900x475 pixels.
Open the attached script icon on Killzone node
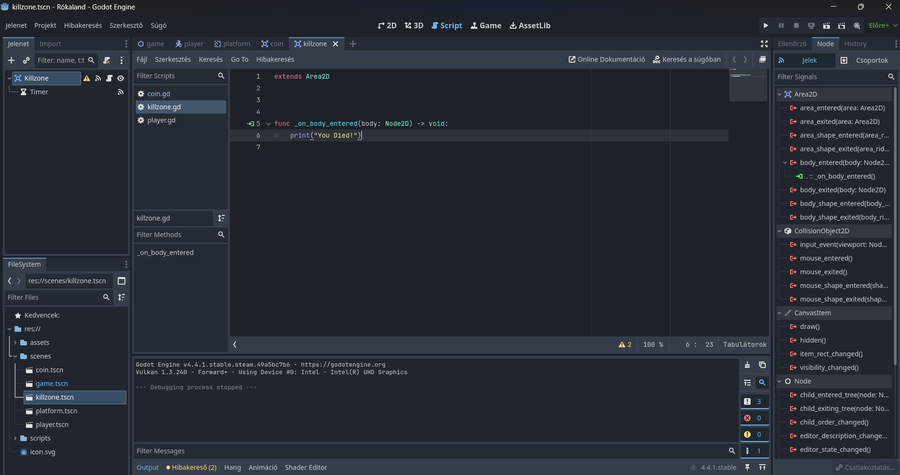(109, 78)
